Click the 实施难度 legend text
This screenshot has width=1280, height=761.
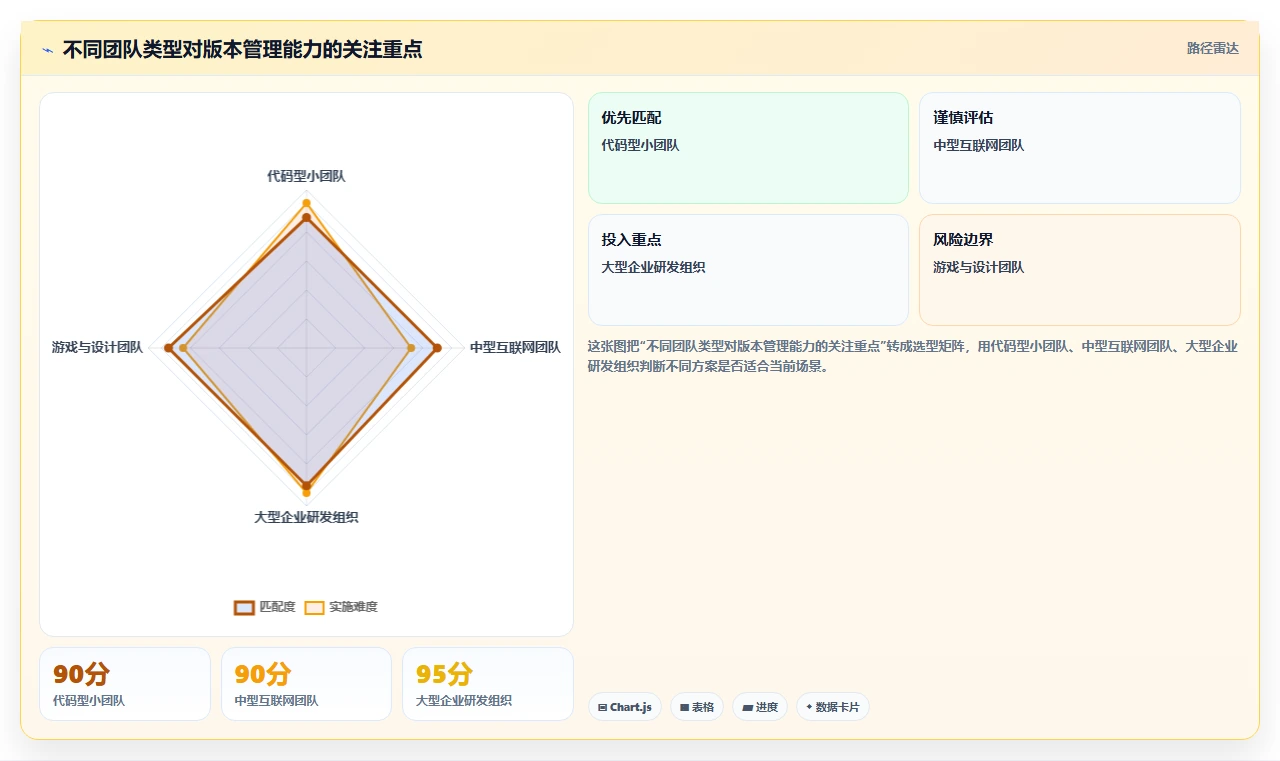[x=354, y=607]
